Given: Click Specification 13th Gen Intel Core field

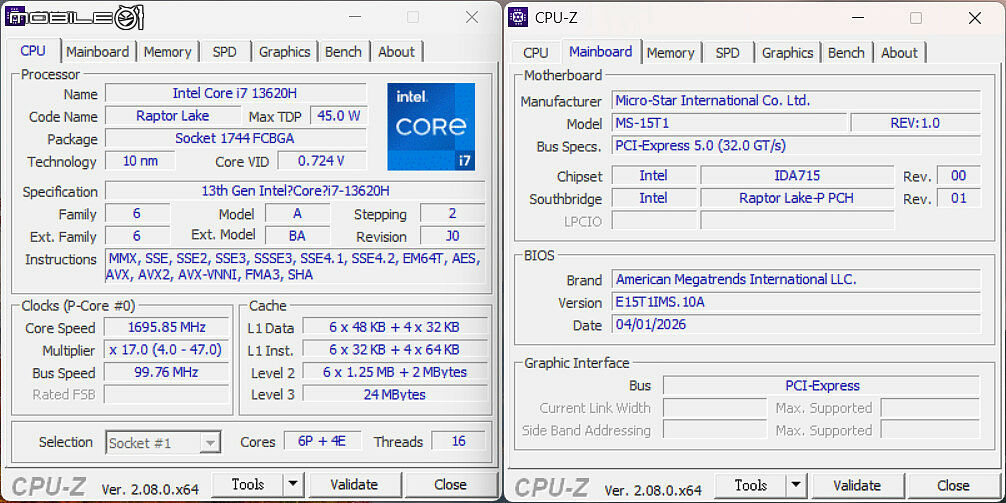Looking at the screenshot, I should 295,191.
